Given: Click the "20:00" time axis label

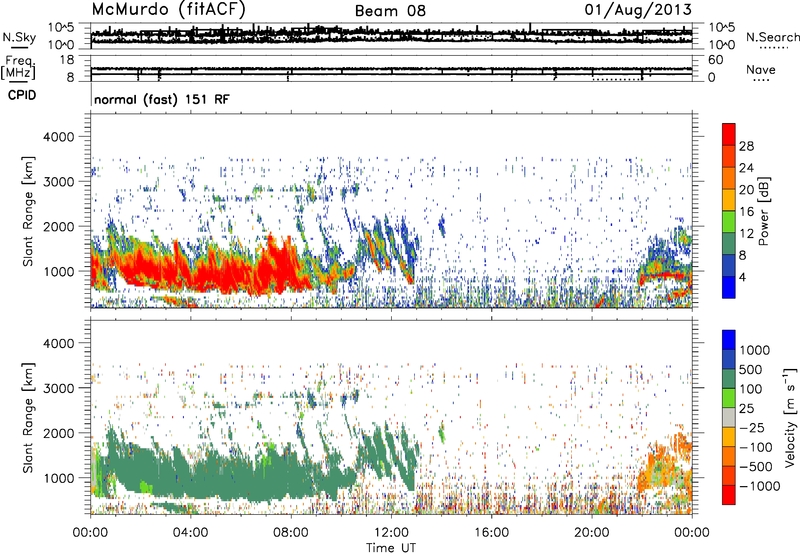Looking at the screenshot, I should (592, 533).
